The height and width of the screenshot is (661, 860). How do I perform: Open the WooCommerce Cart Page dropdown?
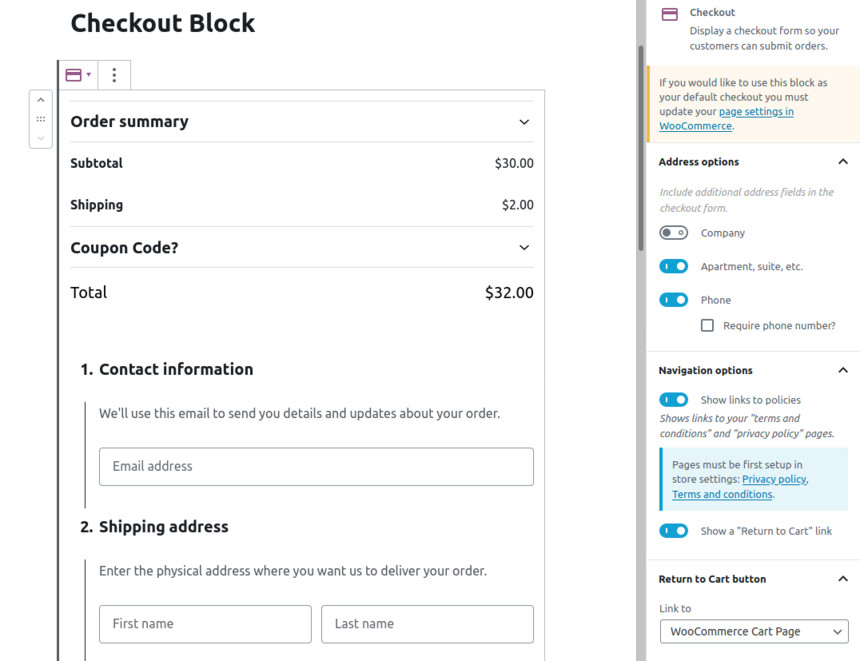coord(754,631)
